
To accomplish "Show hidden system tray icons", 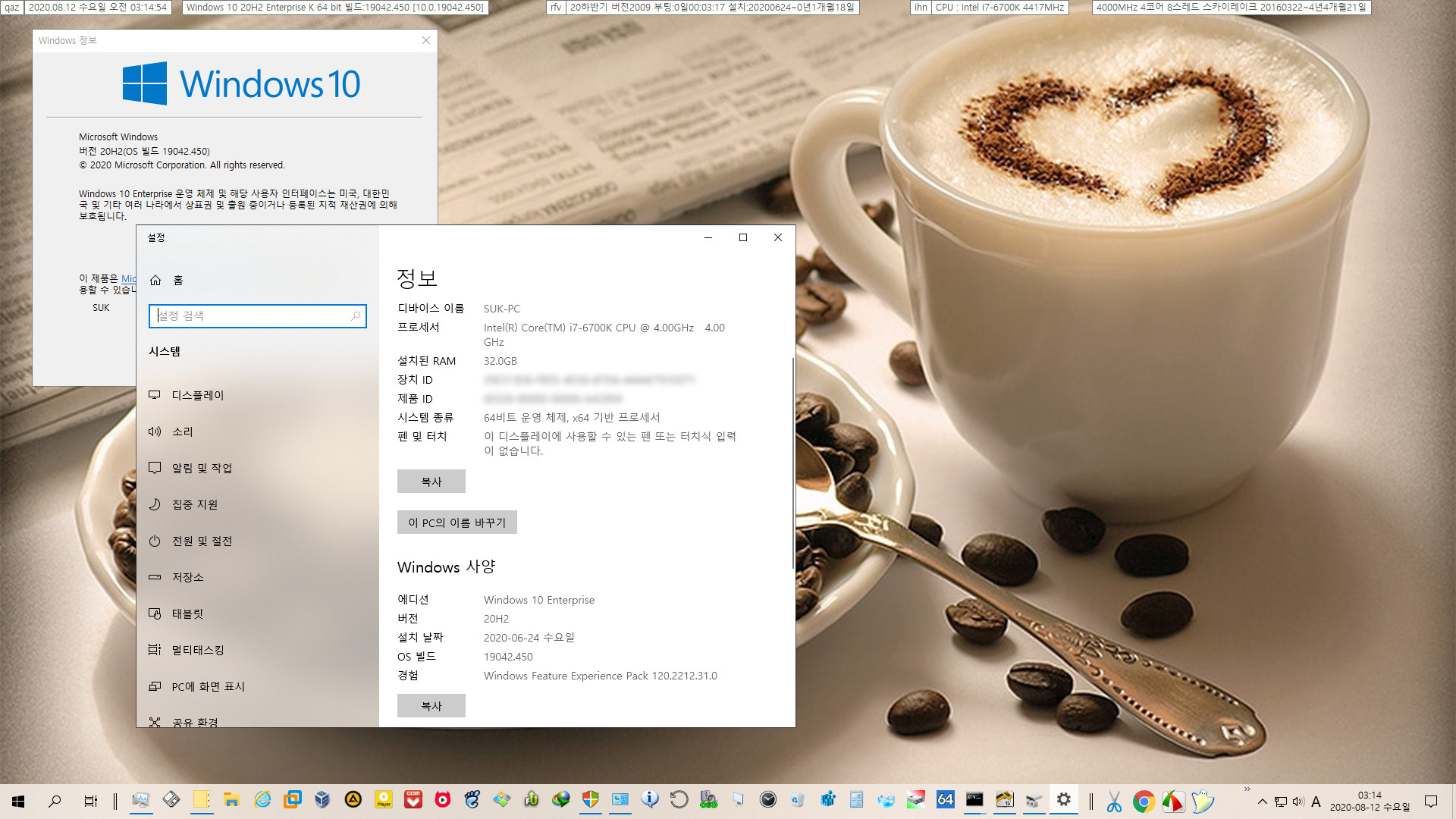I will pos(1263,802).
